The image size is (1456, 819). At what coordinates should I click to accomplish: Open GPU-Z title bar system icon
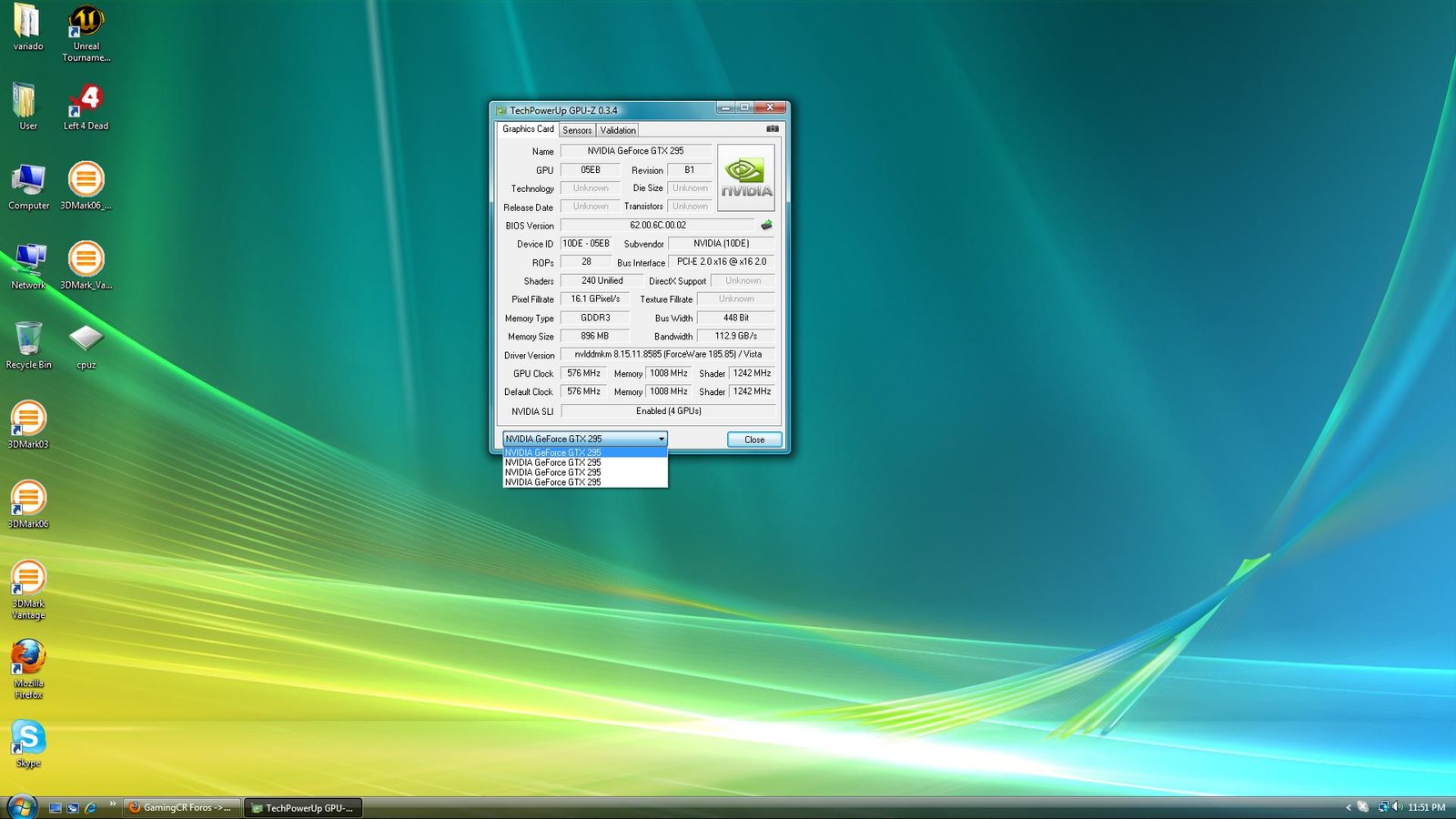[500, 110]
